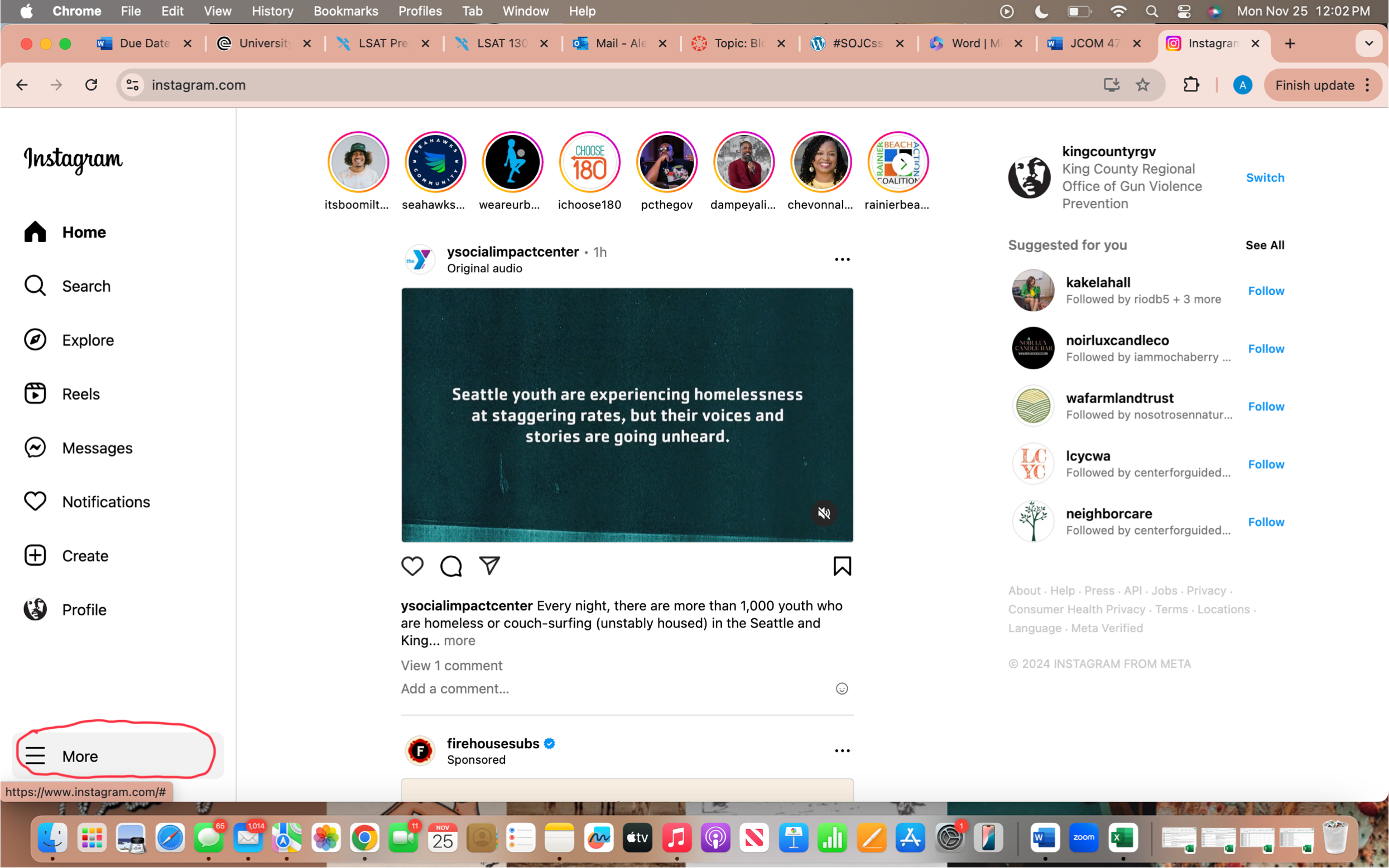Open Reels from the sidebar
The height and width of the screenshot is (868, 1389).
[62, 394]
